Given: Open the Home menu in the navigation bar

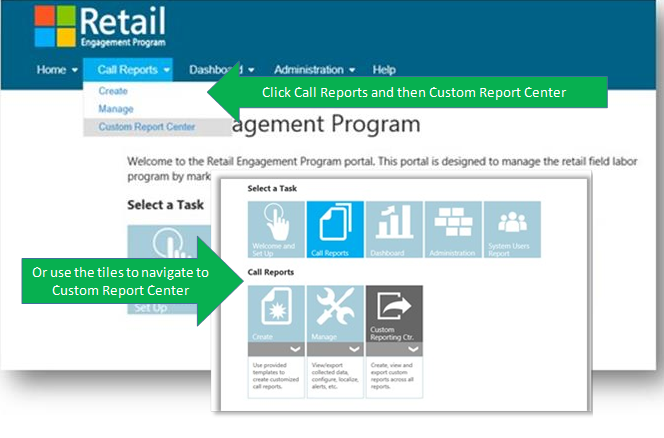Looking at the screenshot, I should pyautogui.click(x=57, y=70).
